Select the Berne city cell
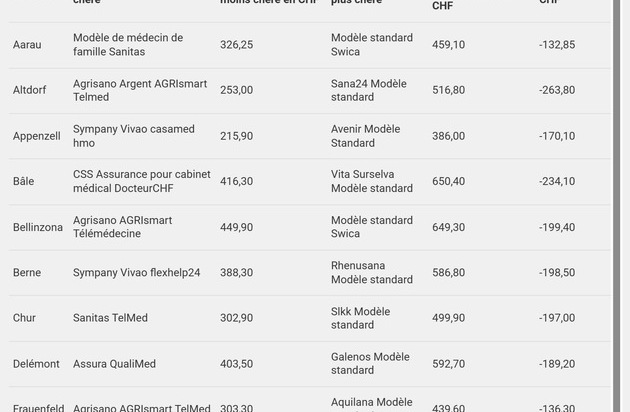 [x=27, y=272]
